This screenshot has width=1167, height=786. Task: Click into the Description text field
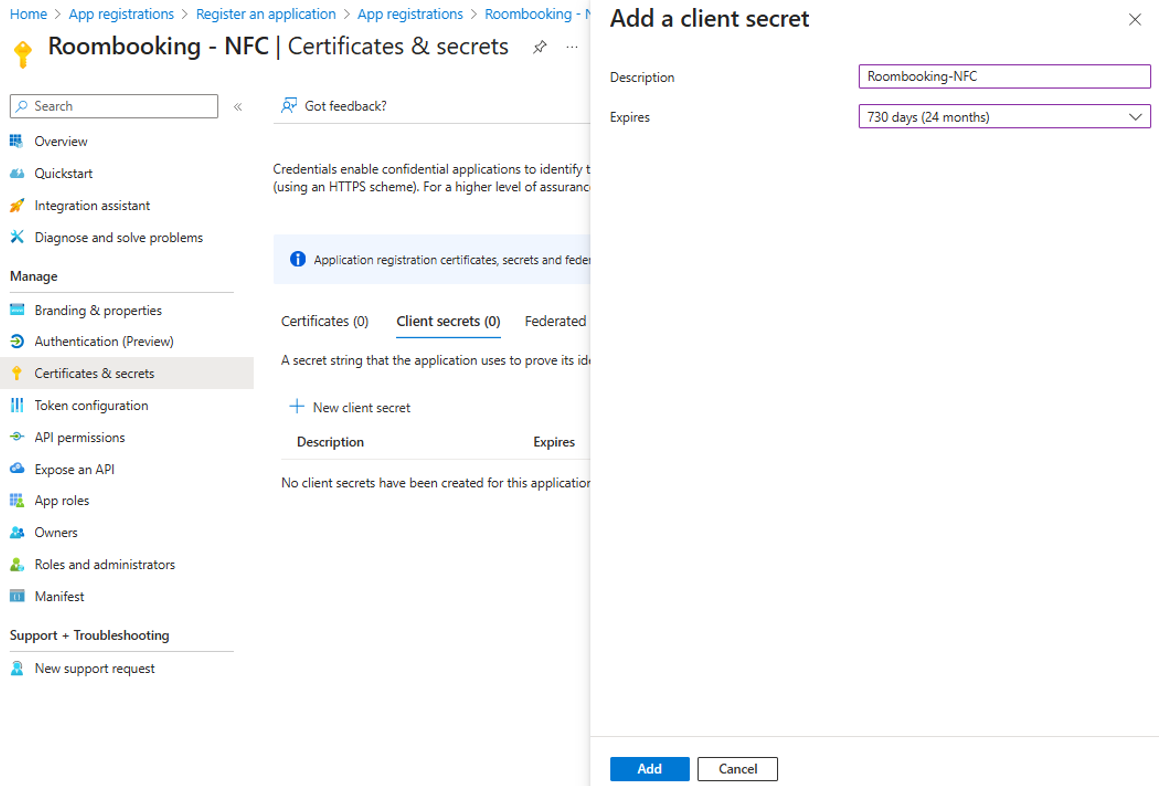point(1004,77)
